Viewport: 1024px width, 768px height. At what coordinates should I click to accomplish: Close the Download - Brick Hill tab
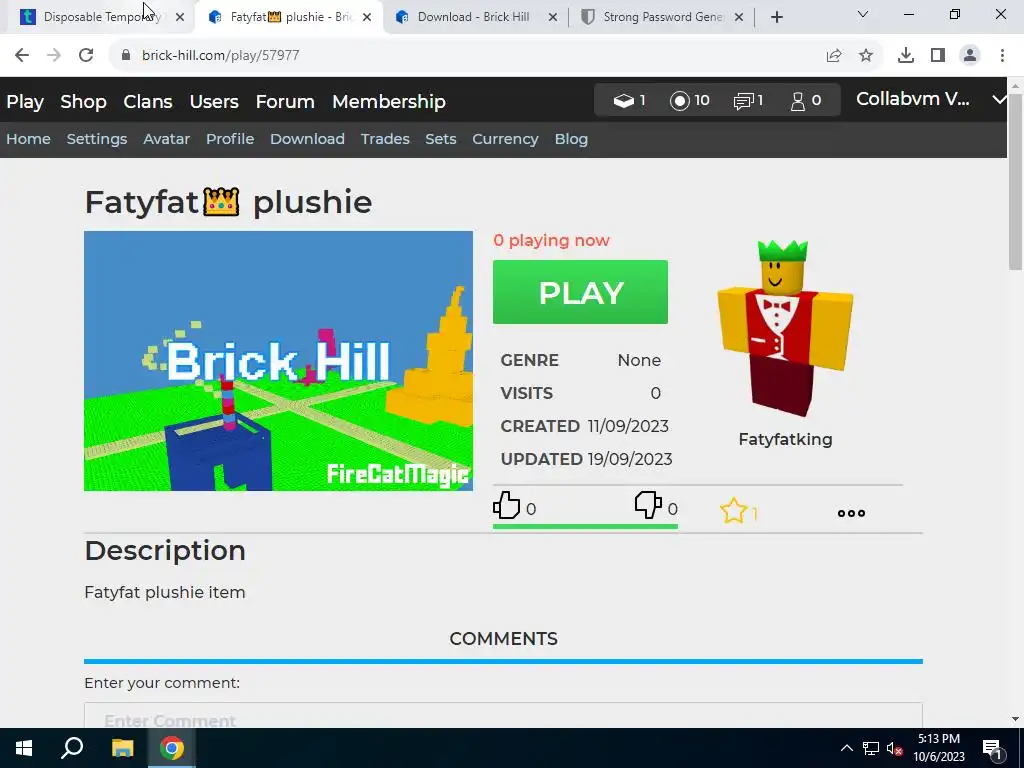pos(553,17)
